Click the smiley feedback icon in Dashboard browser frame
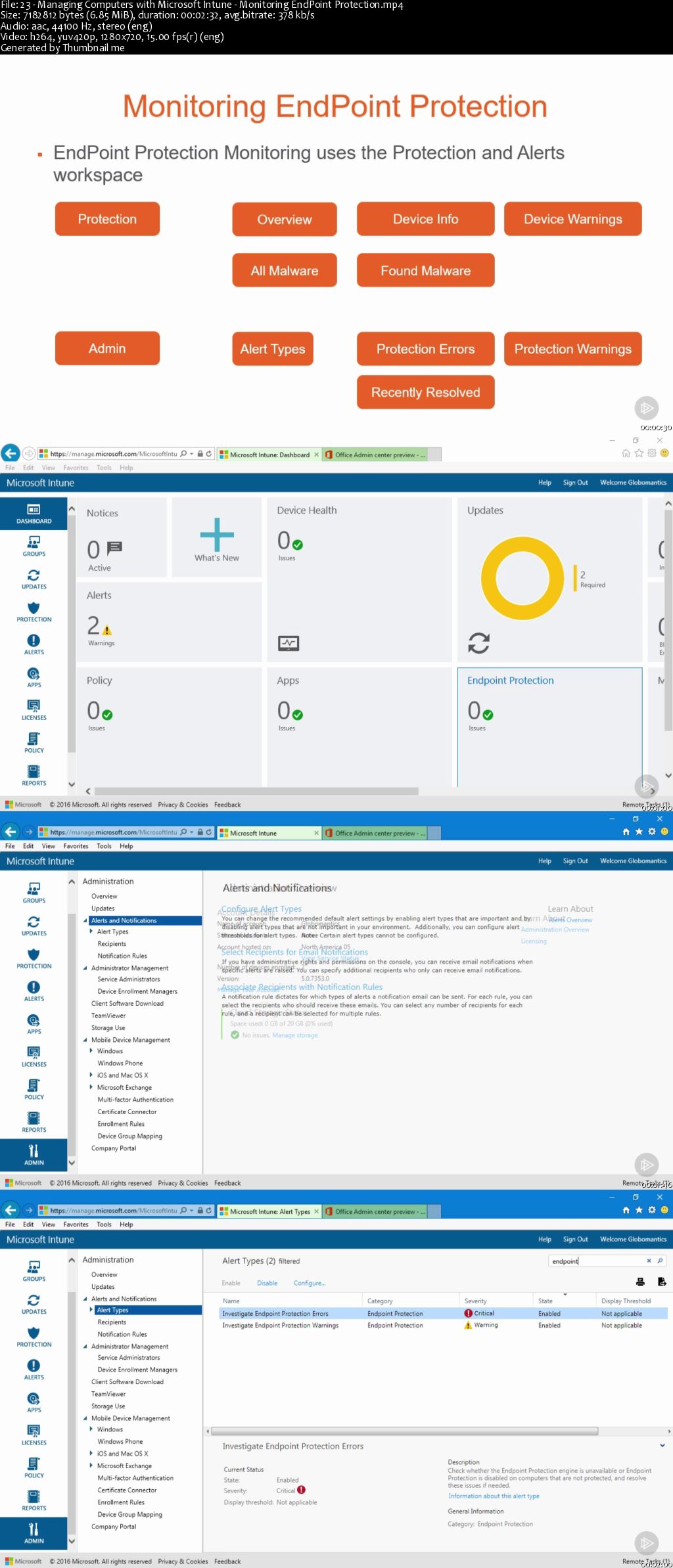 [x=664, y=453]
